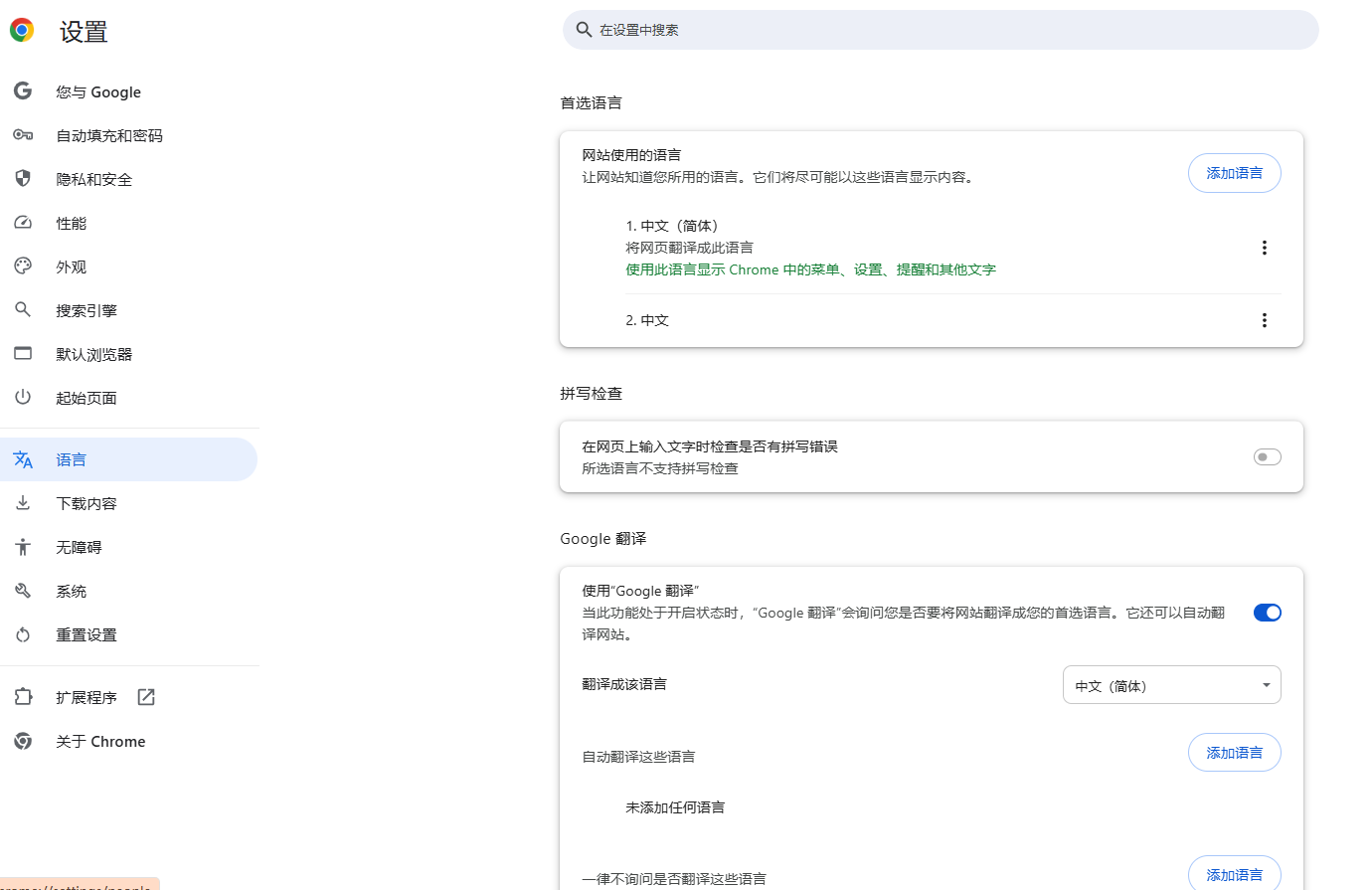The height and width of the screenshot is (890, 1372).
Task: Click the 1. 中文（简体） language entry
Action: click(x=672, y=226)
